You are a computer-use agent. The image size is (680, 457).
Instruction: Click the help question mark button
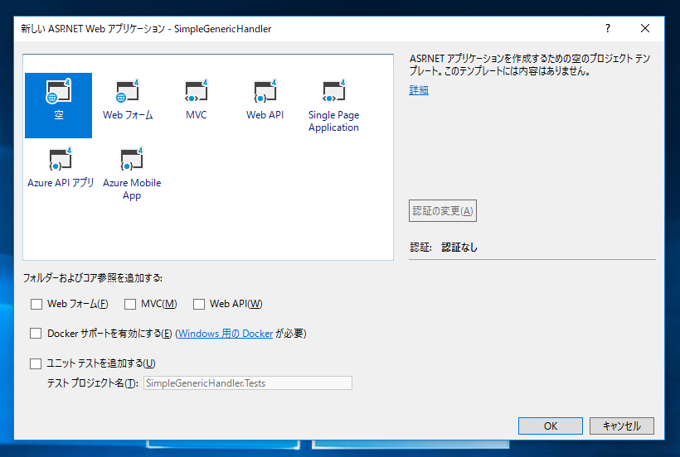pos(608,29)
